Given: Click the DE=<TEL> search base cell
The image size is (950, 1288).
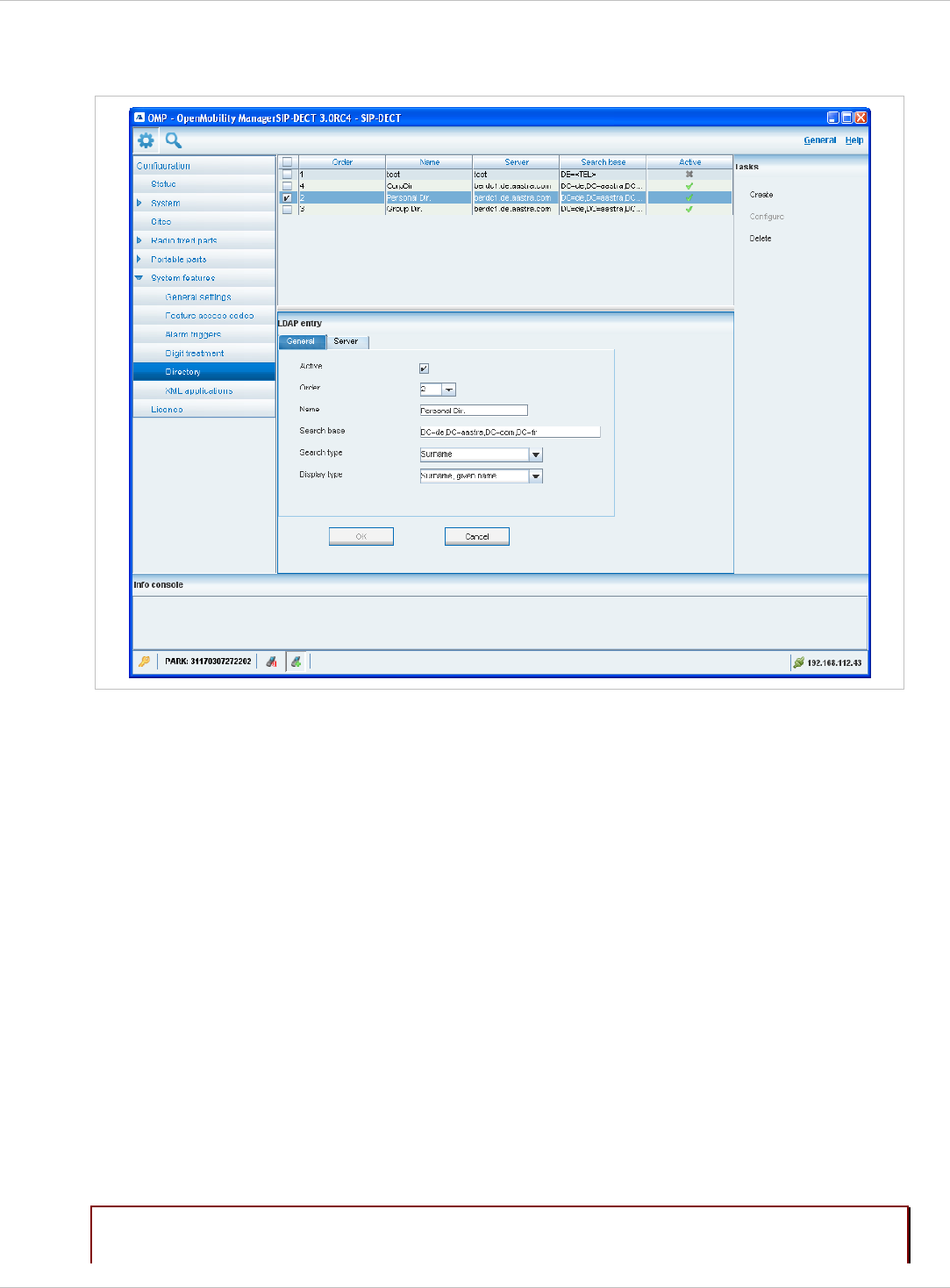Looking at the screenshot, I should coord(603,175).
